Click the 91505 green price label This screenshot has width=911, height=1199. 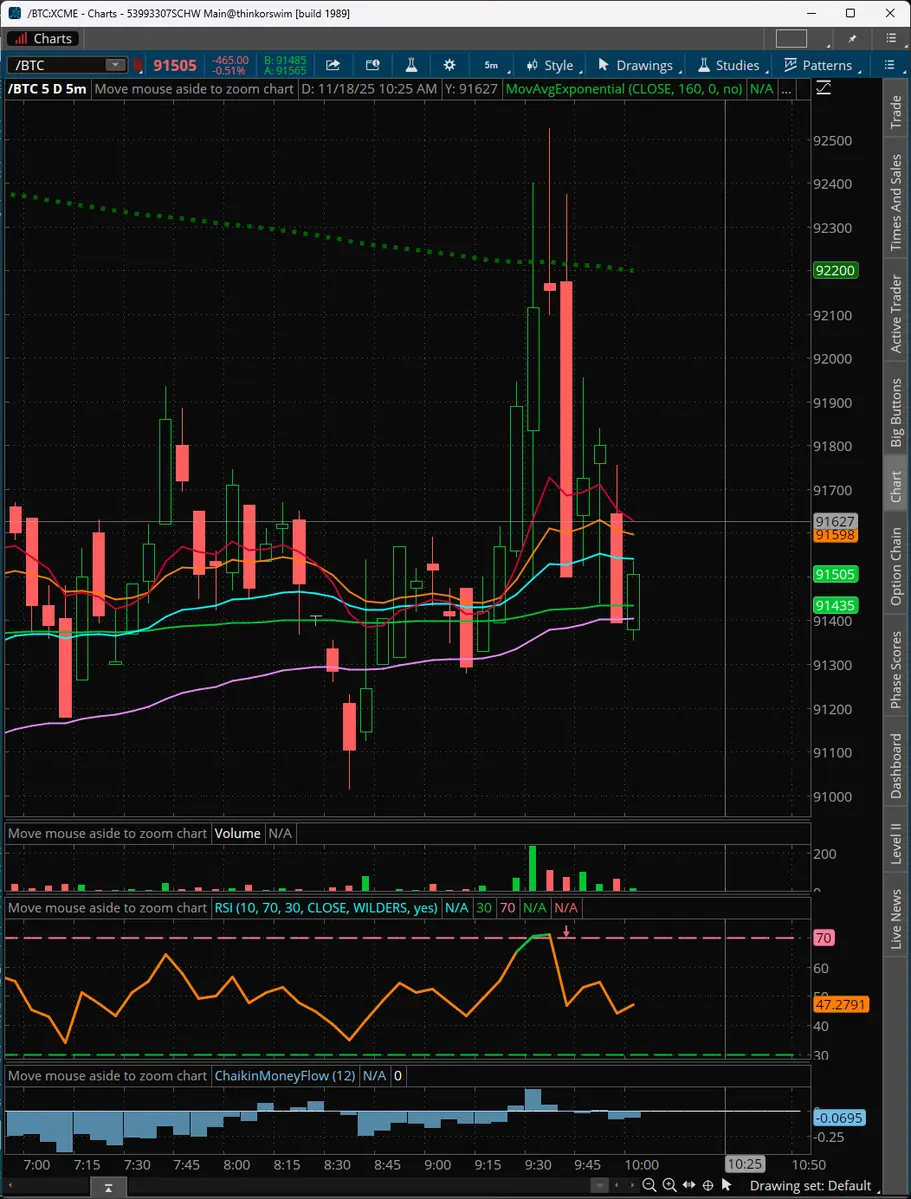tap(835, 574)
